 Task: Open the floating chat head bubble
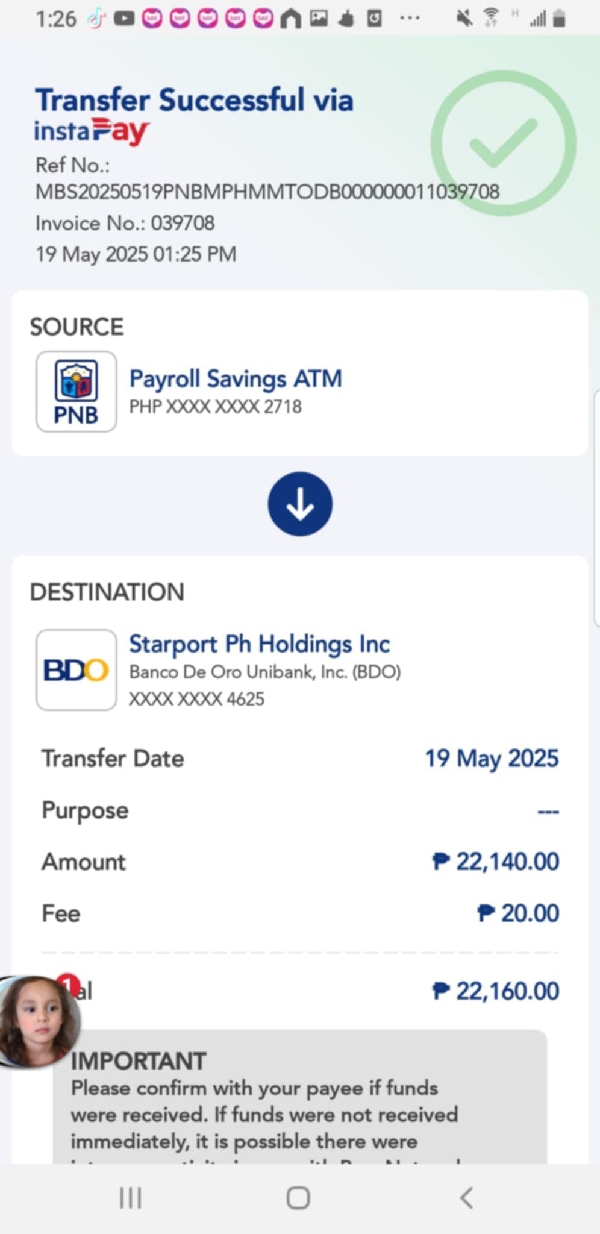38,1021
